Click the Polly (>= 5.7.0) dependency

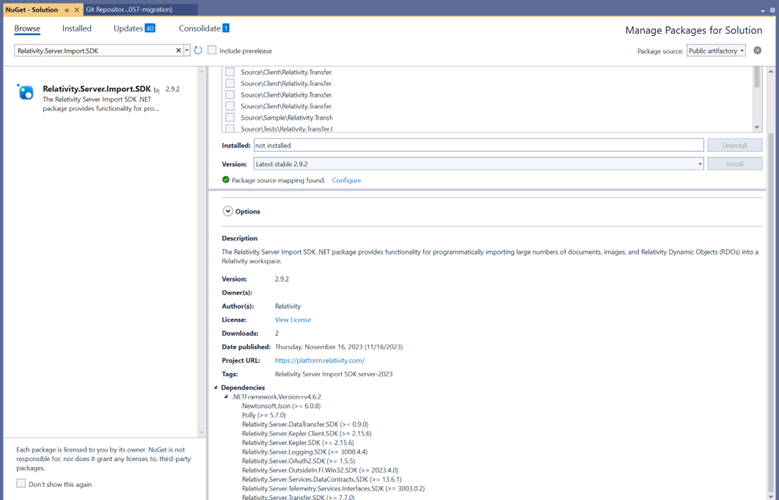pos(264,415)
